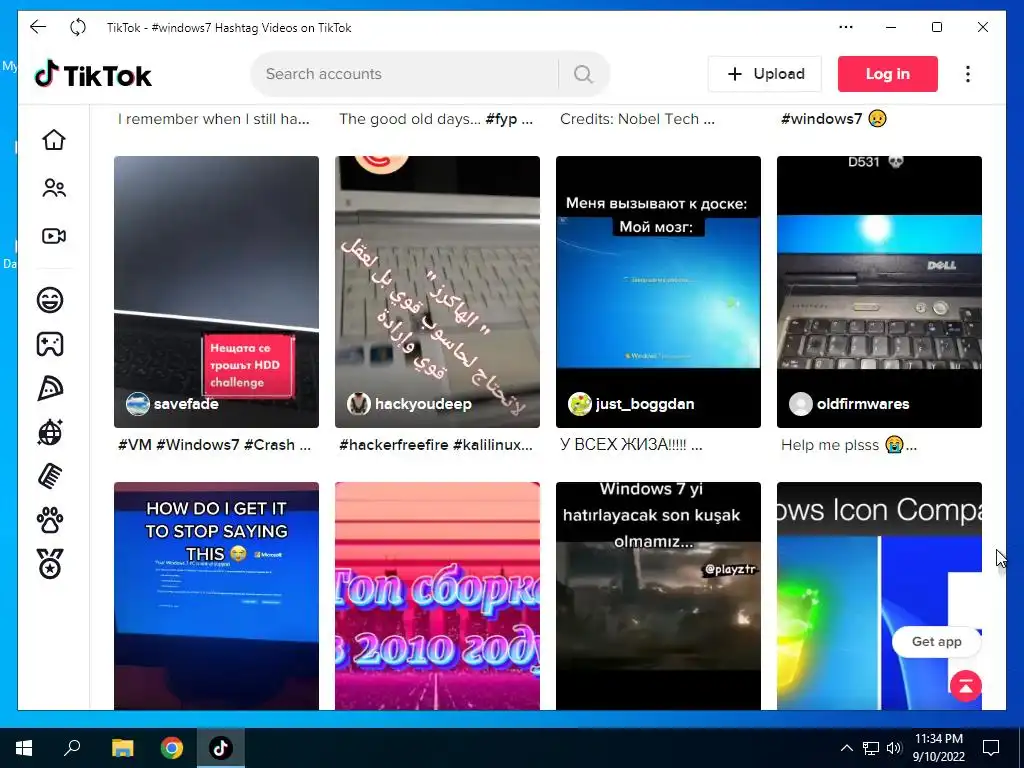Select the Animals paw print category icon

coord(50,520)
